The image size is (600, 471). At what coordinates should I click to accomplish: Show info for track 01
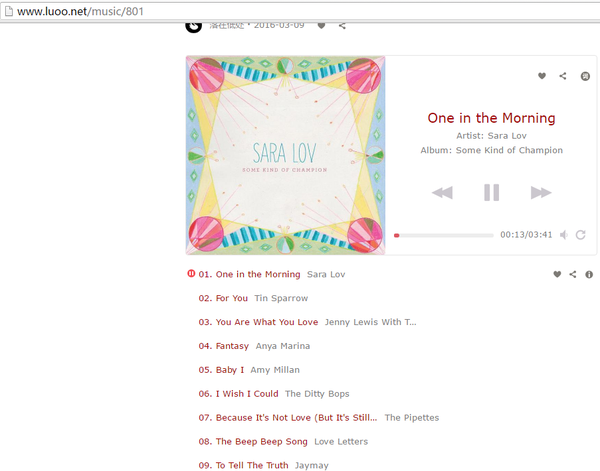pos(589,274)
